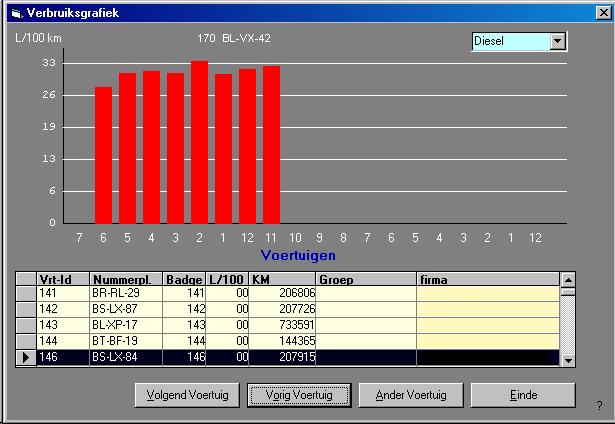This screenshot has width=615, height=424.
Task: Click the red bar for month 6
Action: click(x=103, y=155)
